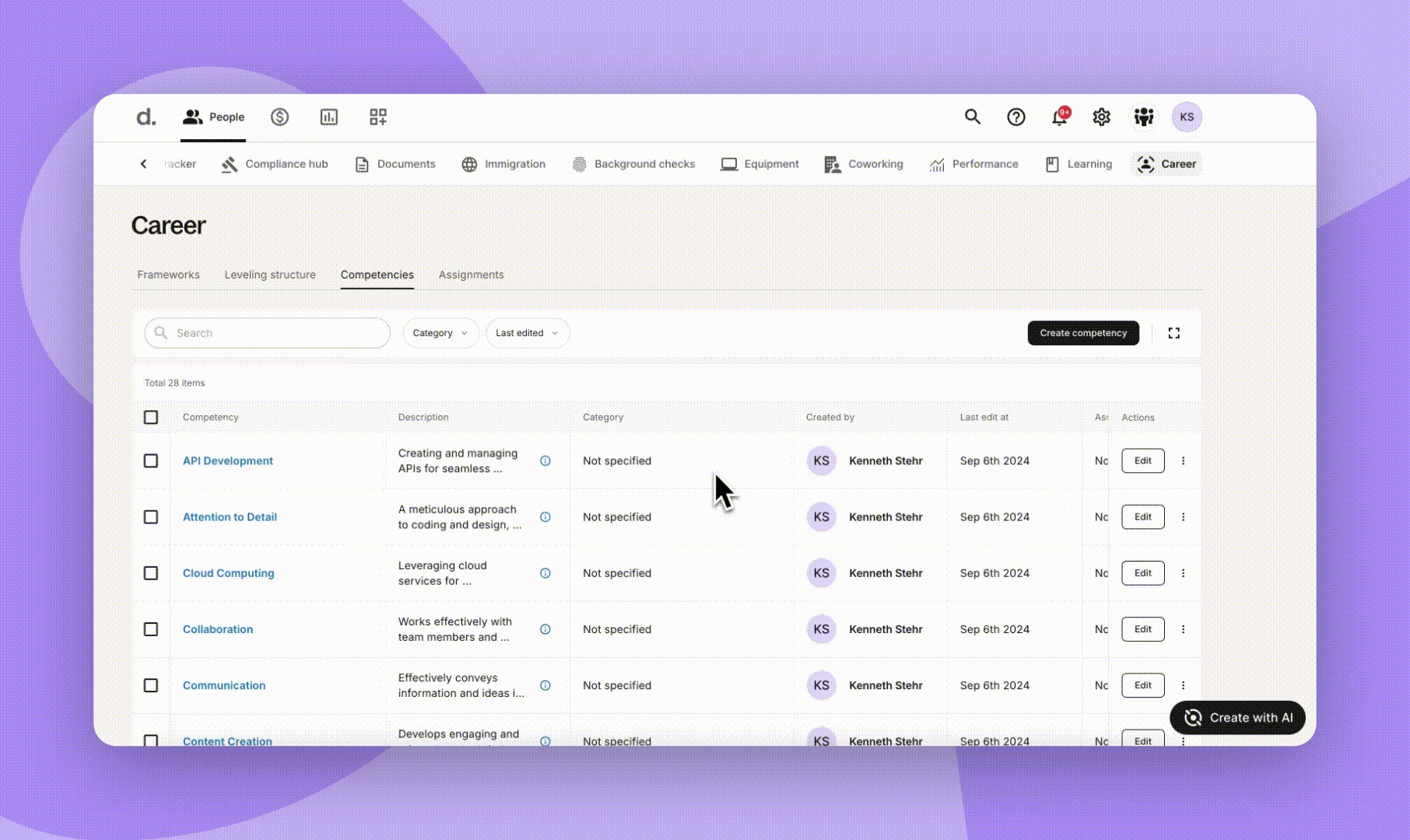Viewport: 1410px width, 840px height.
Task: Click Kenneth Stehr avatar in API Development row
Action: [821, 460]
